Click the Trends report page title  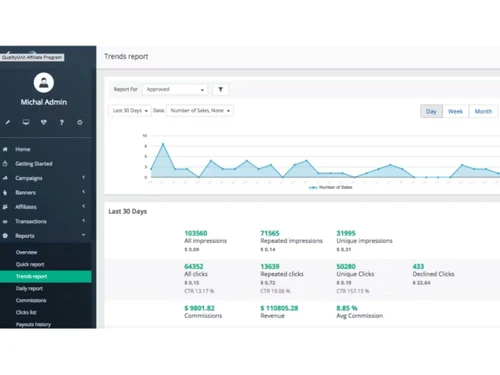tap(126, 56)
